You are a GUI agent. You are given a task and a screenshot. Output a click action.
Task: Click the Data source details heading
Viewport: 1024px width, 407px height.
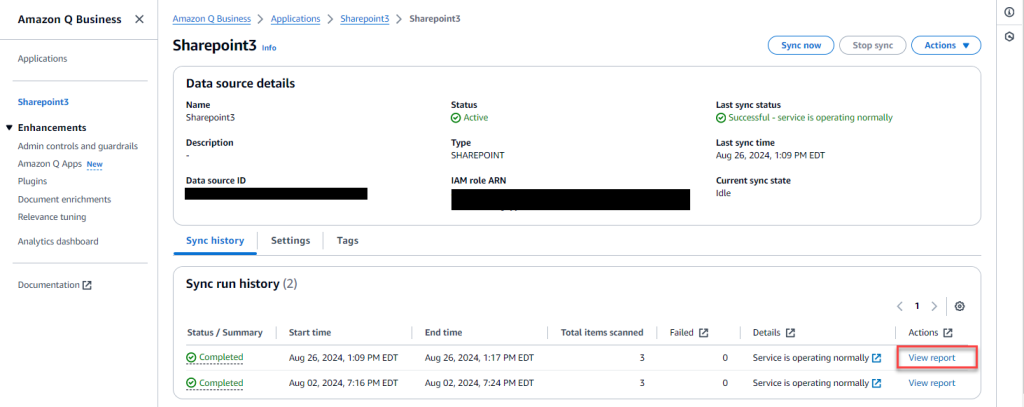coord(240,84)
